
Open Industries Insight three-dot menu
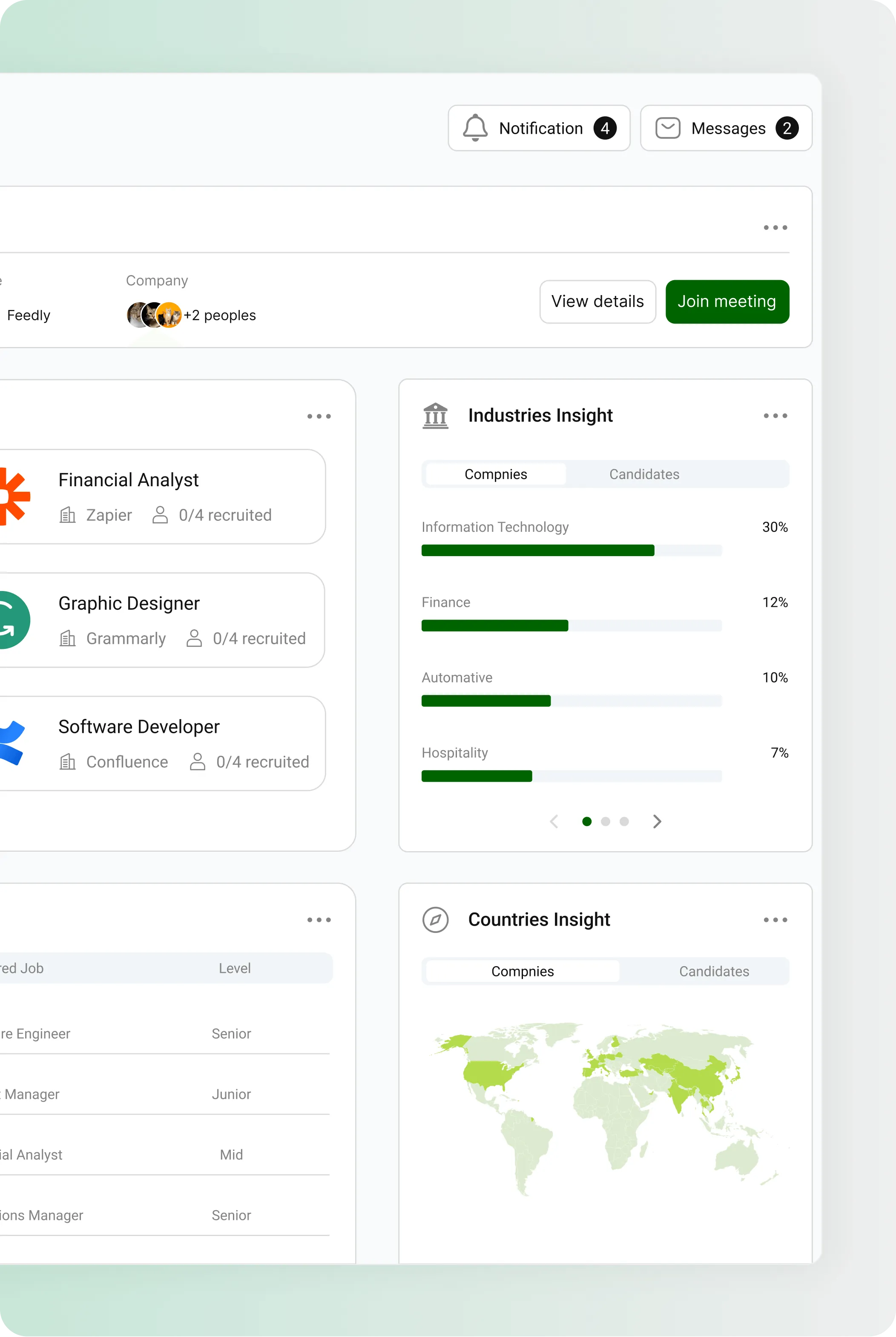coord(775,416)
